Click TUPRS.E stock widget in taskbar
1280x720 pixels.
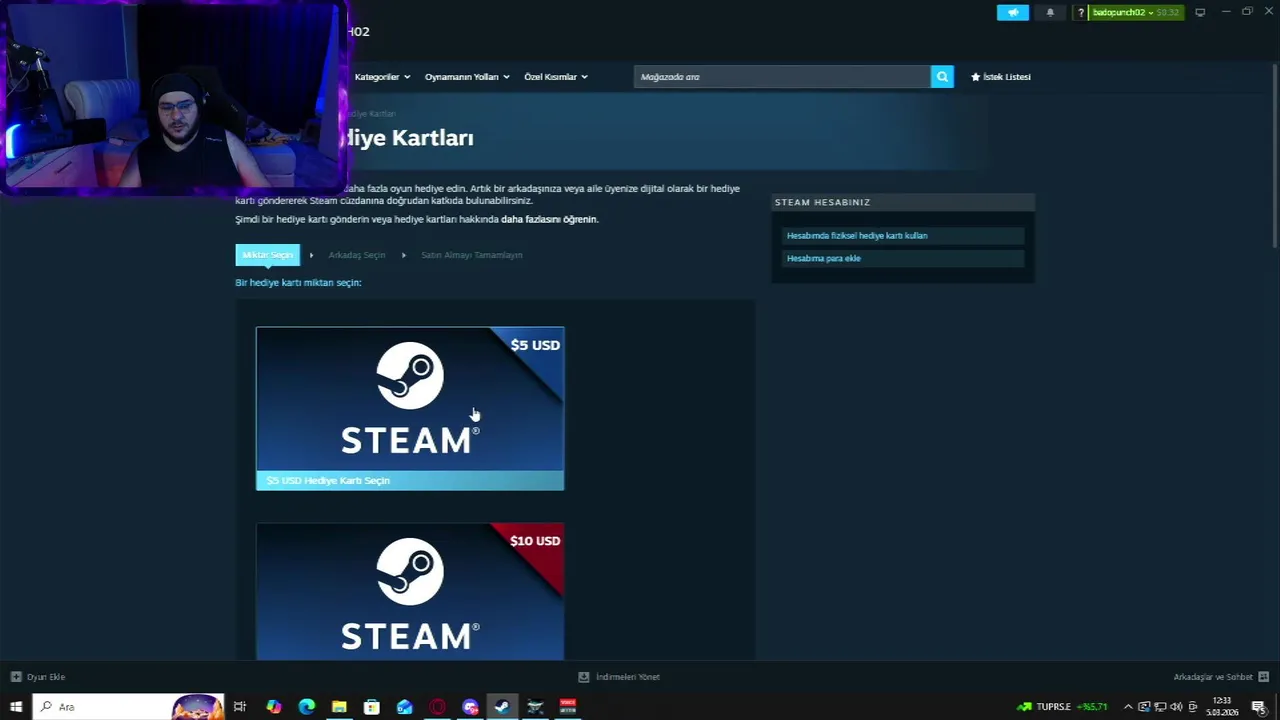(x=1062, y=707)
